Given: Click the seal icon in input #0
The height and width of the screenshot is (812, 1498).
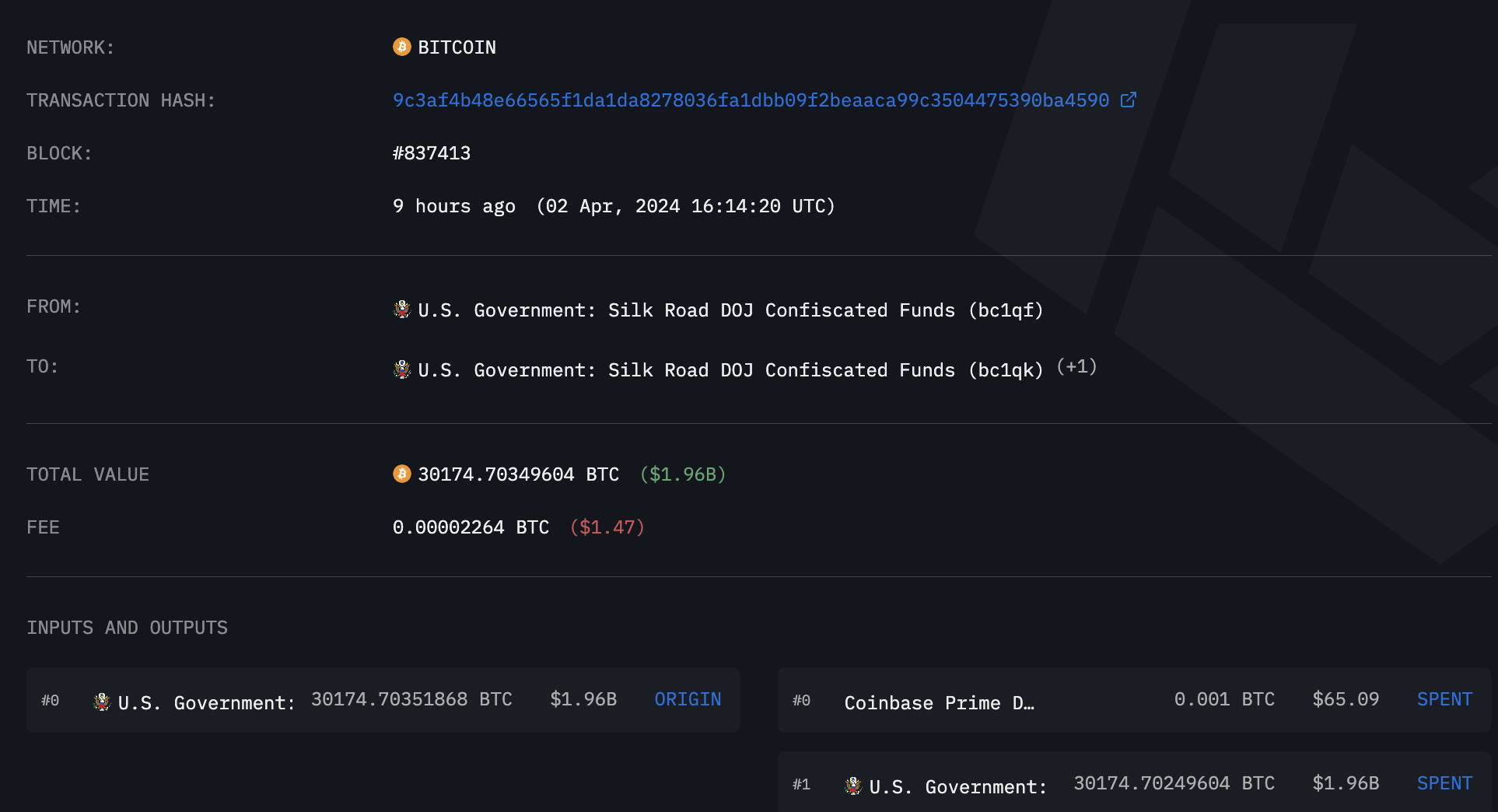Looking at the screenshot, I should (x=102, y=702).
